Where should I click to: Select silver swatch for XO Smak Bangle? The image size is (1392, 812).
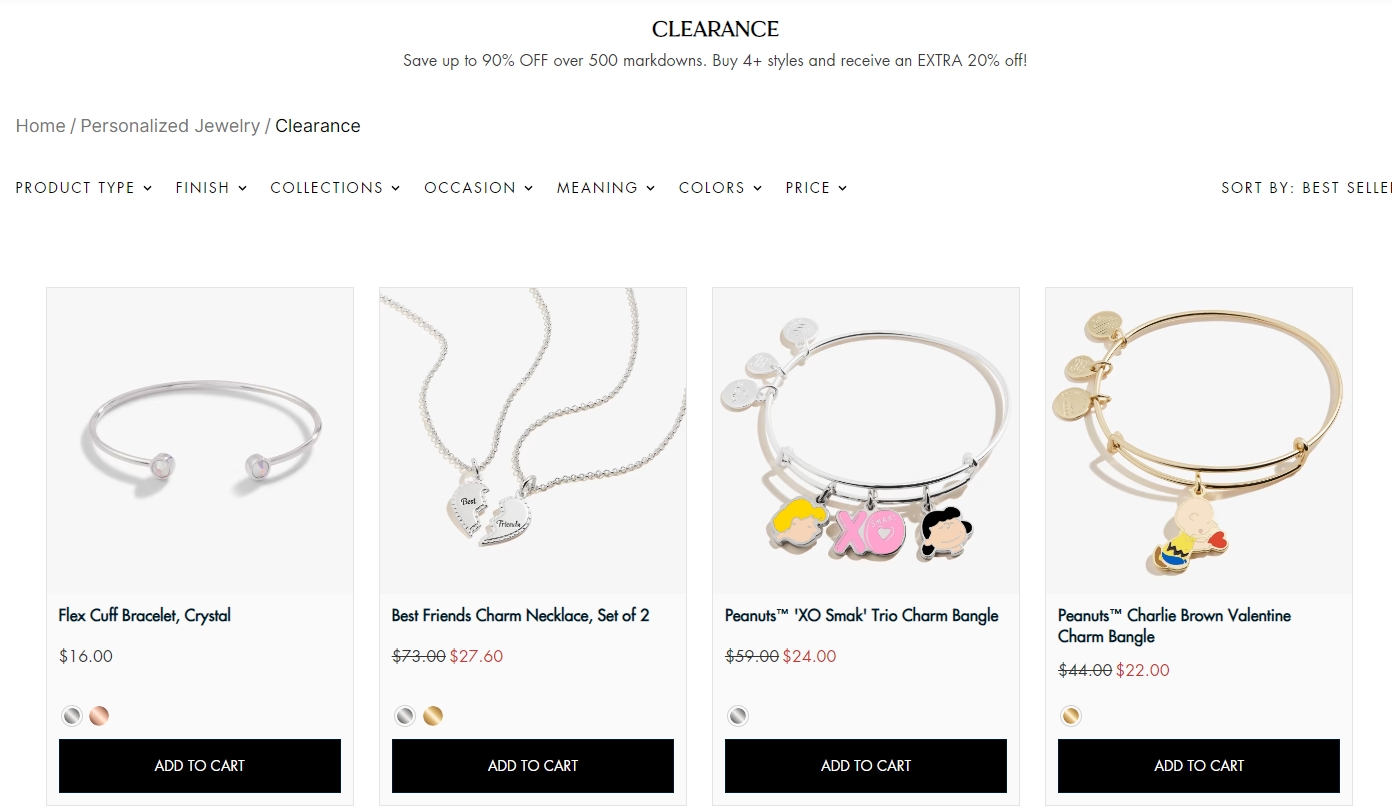(737, 716)
